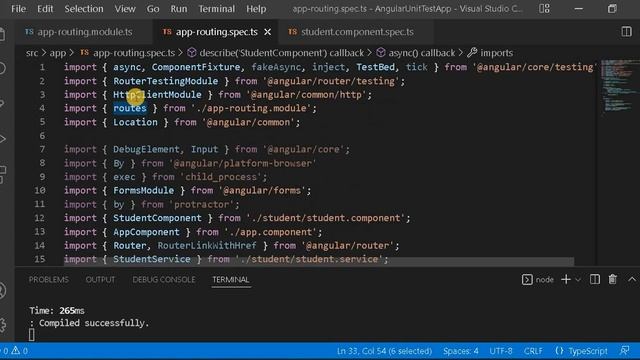Open warnings count in status bar
Image resolution: width=640 pixels, height=360 pixels.
click(20, 351)
